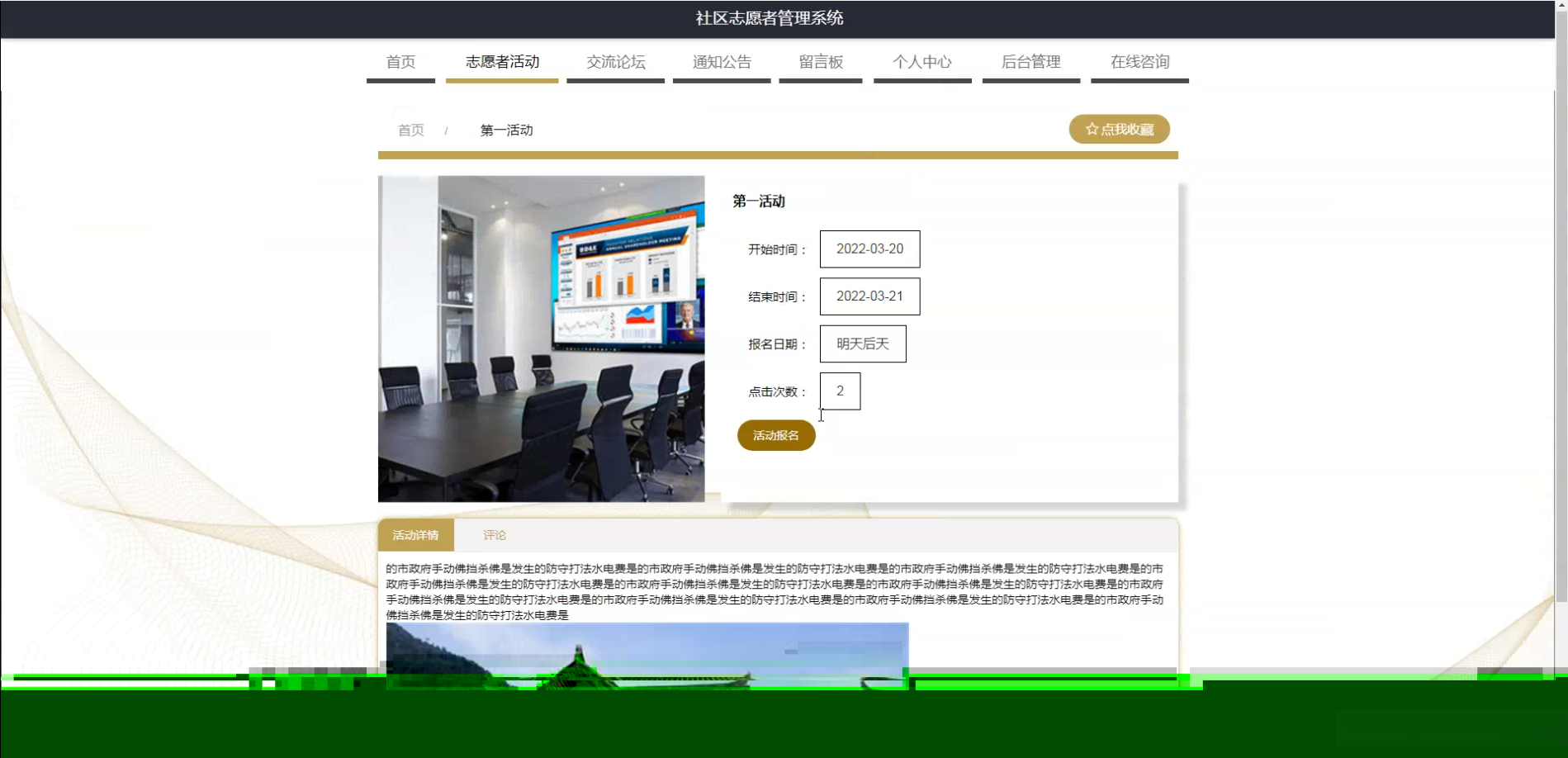Screen dimensions: 1568x758
Task: Switch to the 留言板 tab
Action: tap(821, 62)
